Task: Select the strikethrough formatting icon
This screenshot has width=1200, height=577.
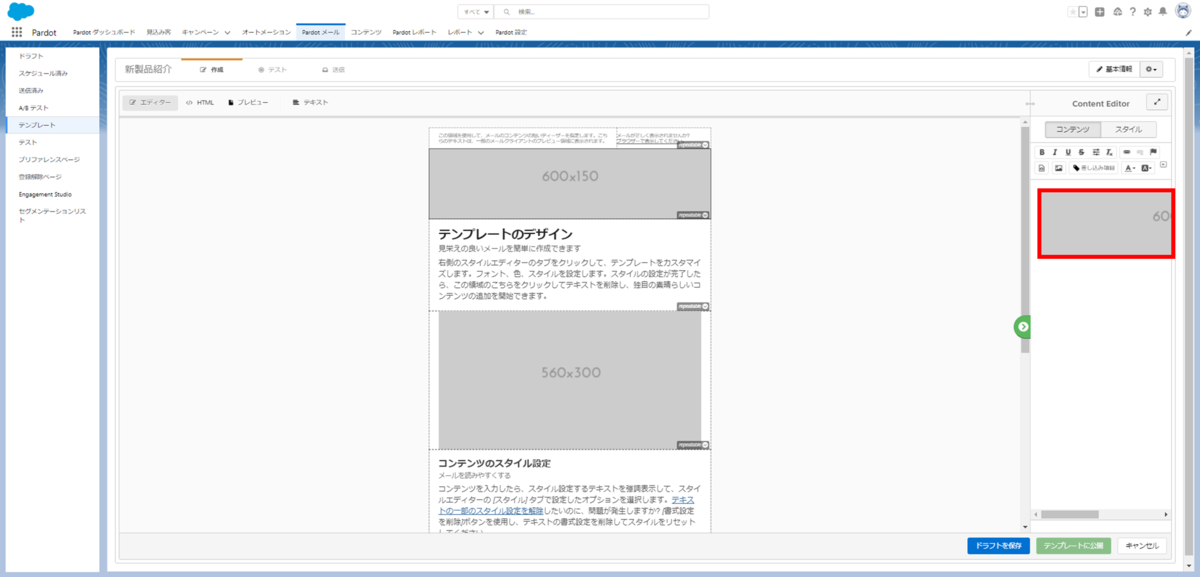Action: tap(1082, 152)
